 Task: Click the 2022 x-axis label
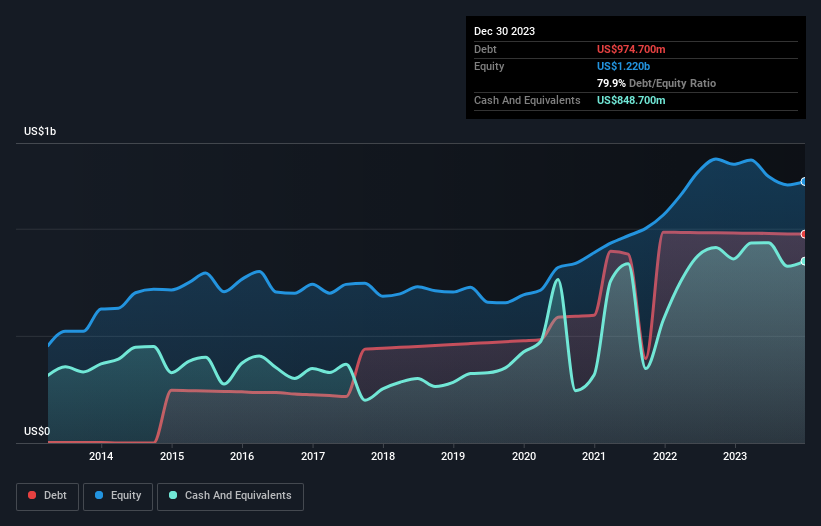(664, 456)
